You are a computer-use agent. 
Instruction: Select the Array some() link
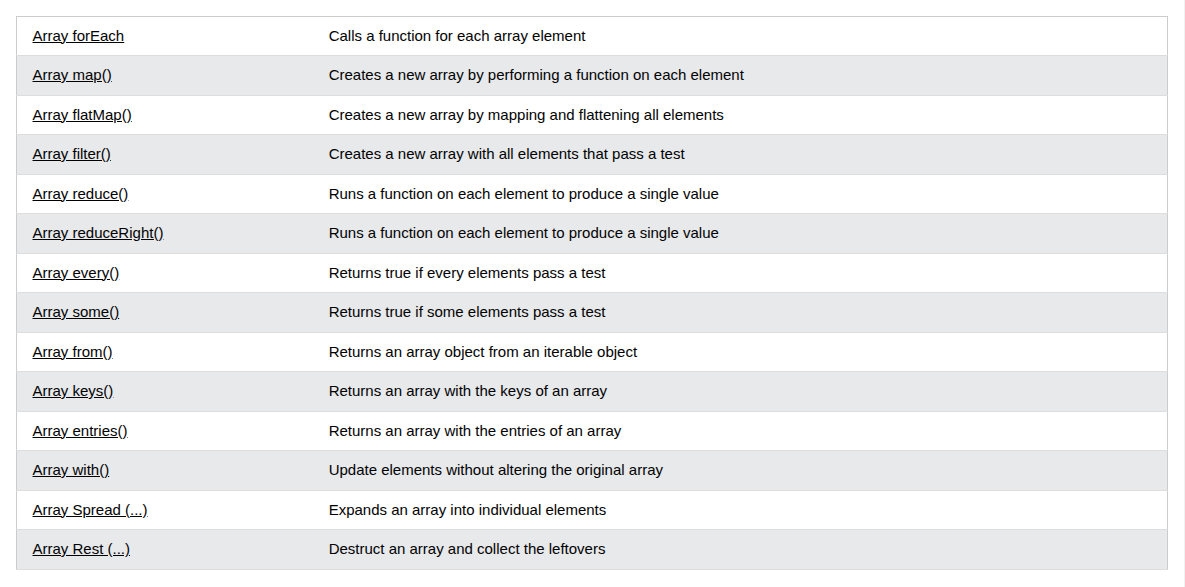coord(75,311)
